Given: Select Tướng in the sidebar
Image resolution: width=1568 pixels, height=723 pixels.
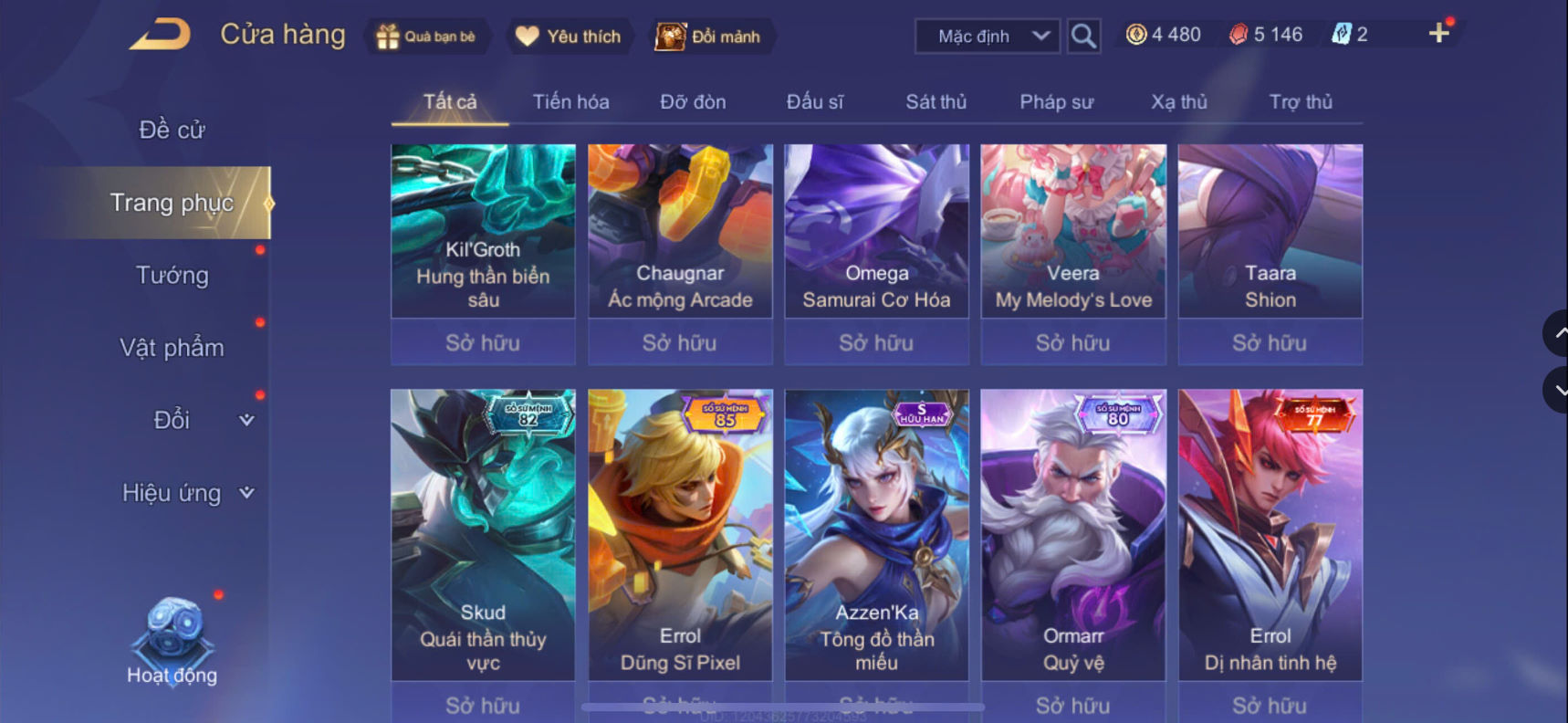Looking at the screenshot, I should click(x=172, y=275).
